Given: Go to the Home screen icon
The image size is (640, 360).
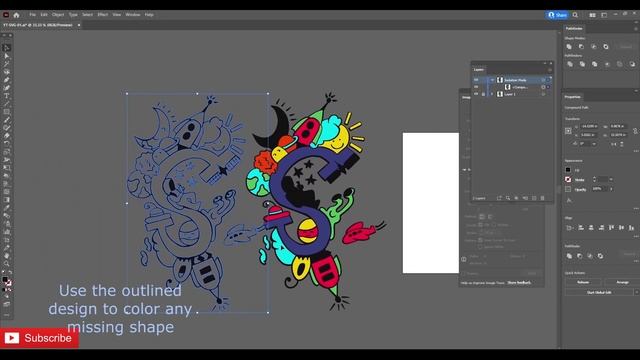Looking at the screenshot, I should [16, 15].
